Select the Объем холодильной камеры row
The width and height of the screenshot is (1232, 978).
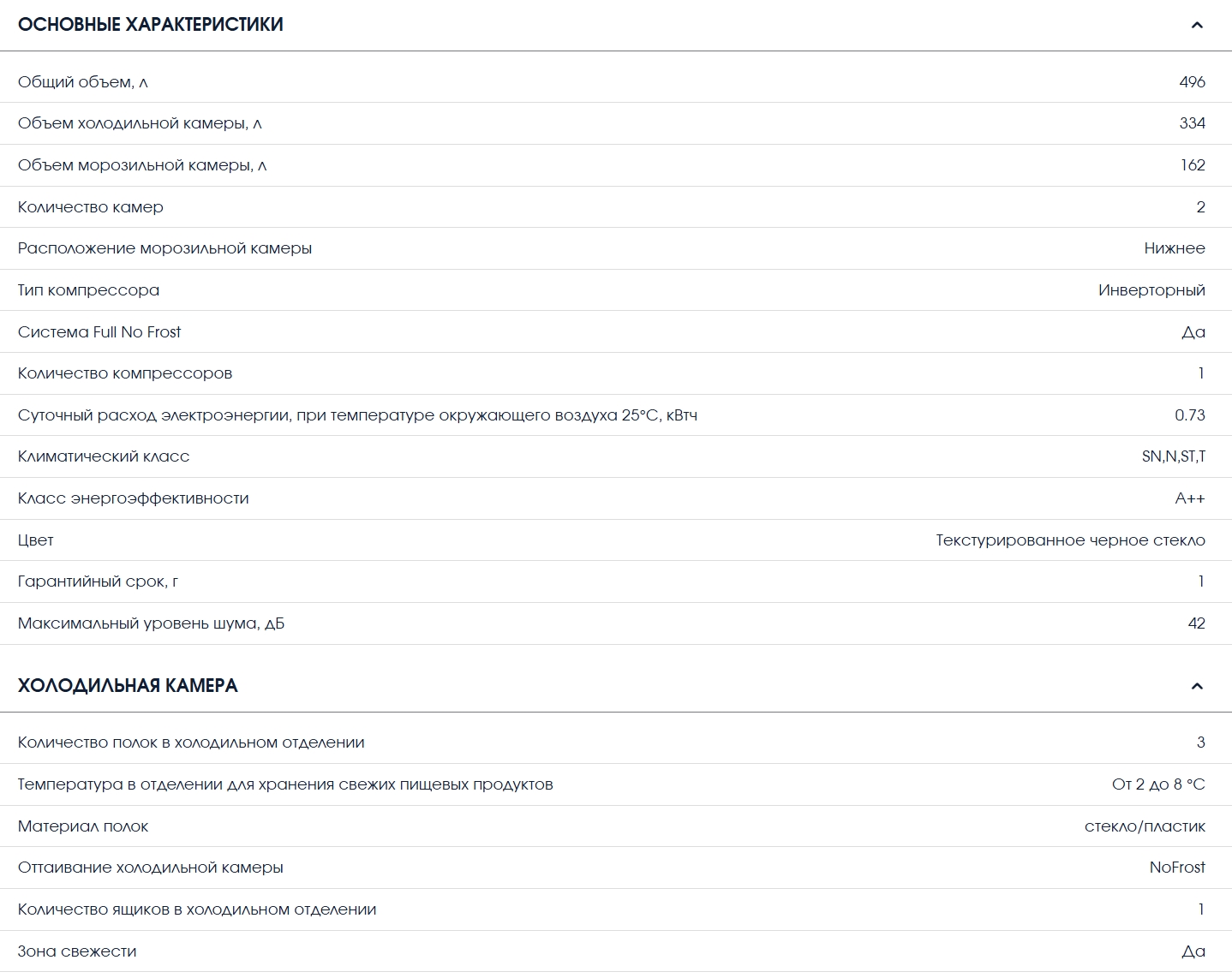[x=616, y=123]
